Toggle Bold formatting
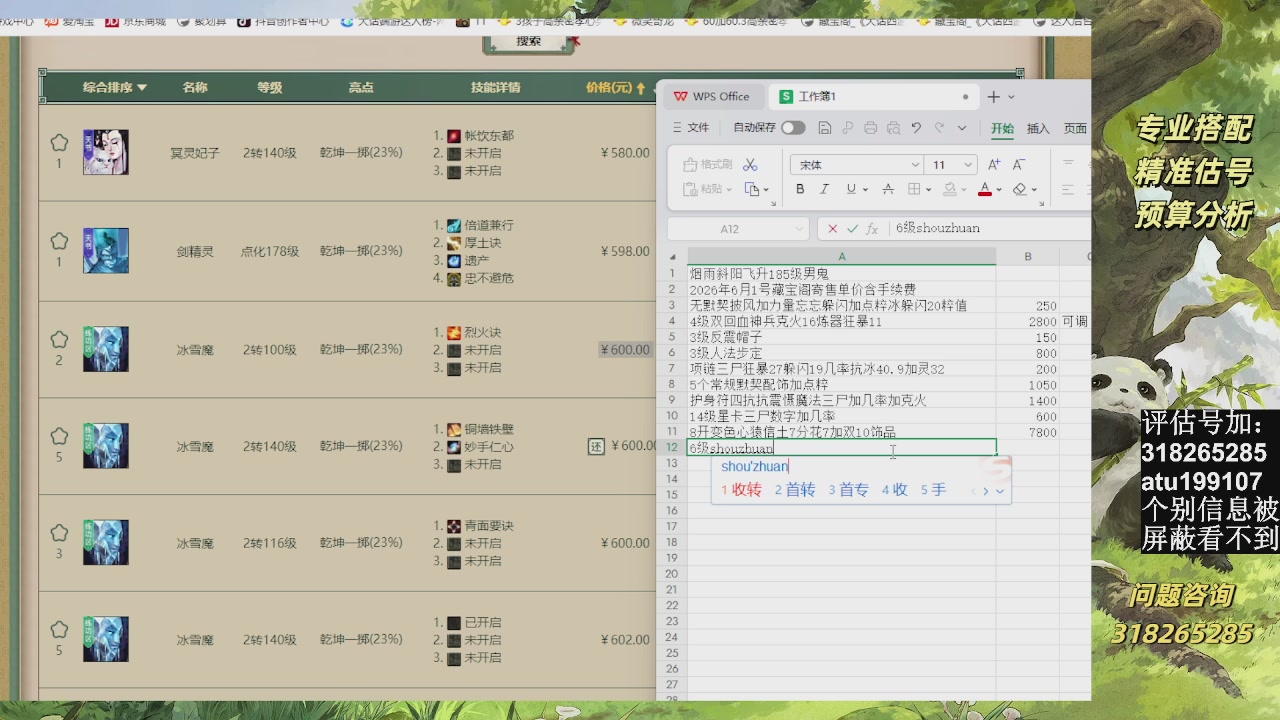 (x=800, y=189)
